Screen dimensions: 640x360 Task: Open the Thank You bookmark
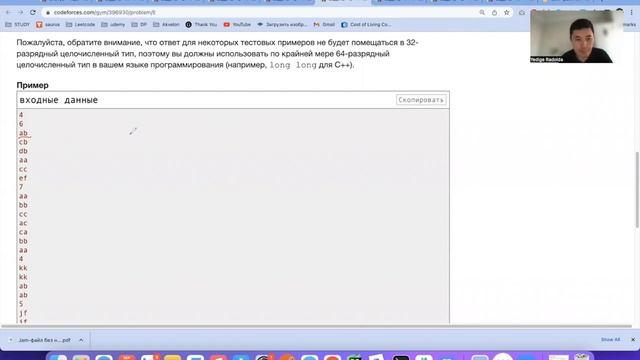click(x=201, y=24)
